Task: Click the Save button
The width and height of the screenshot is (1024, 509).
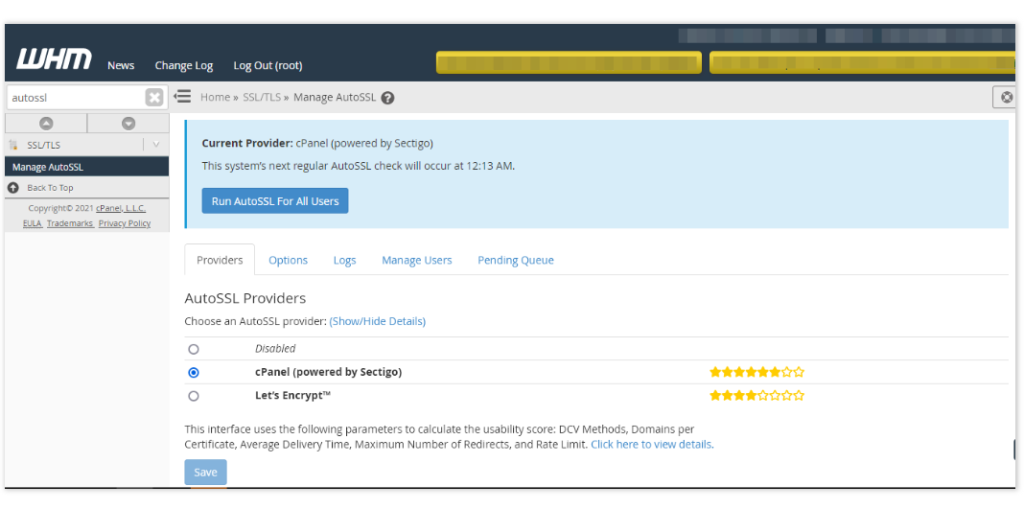Action: [205, 472]
